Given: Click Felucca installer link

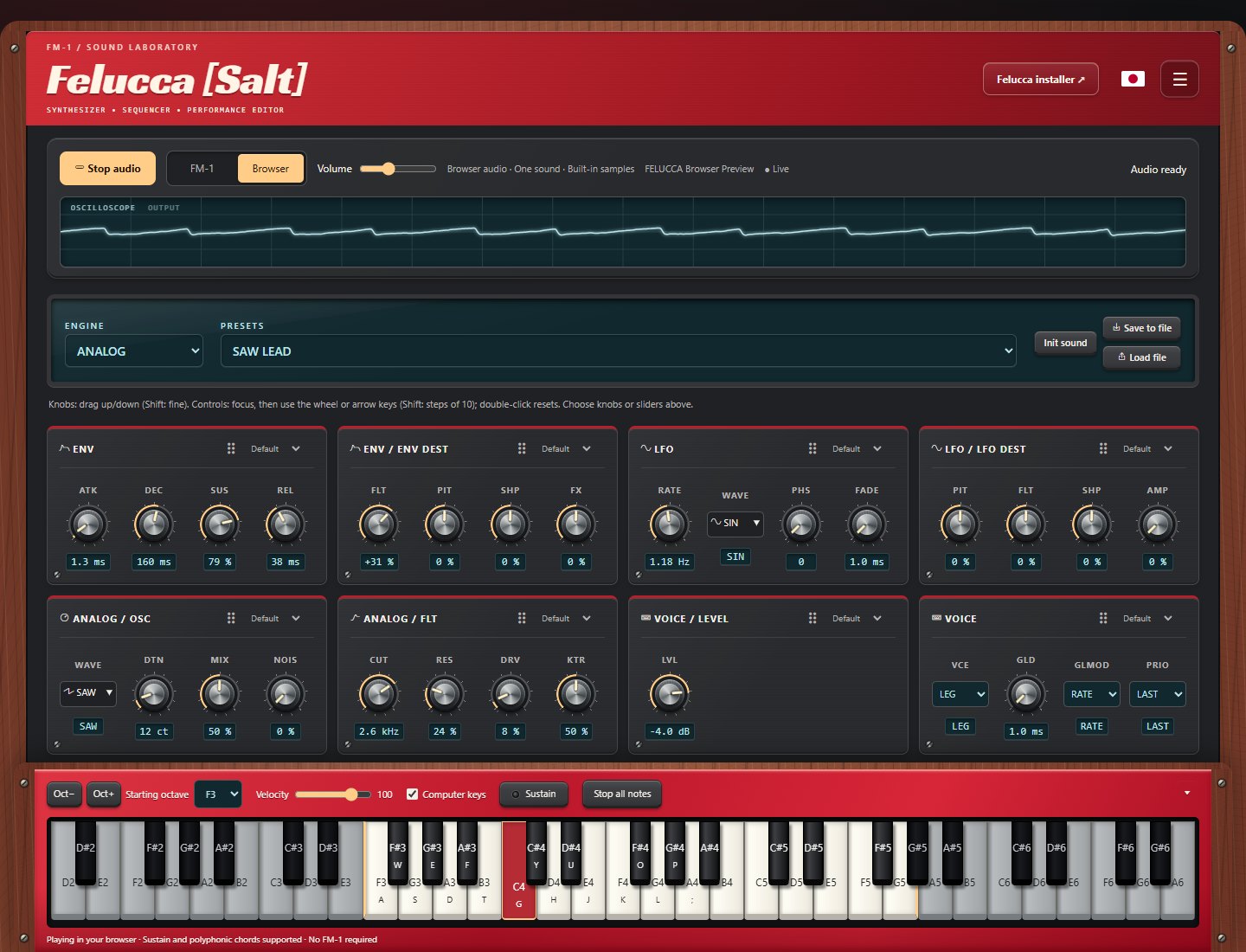Looking at the screenshot, I should point(1041,79).
